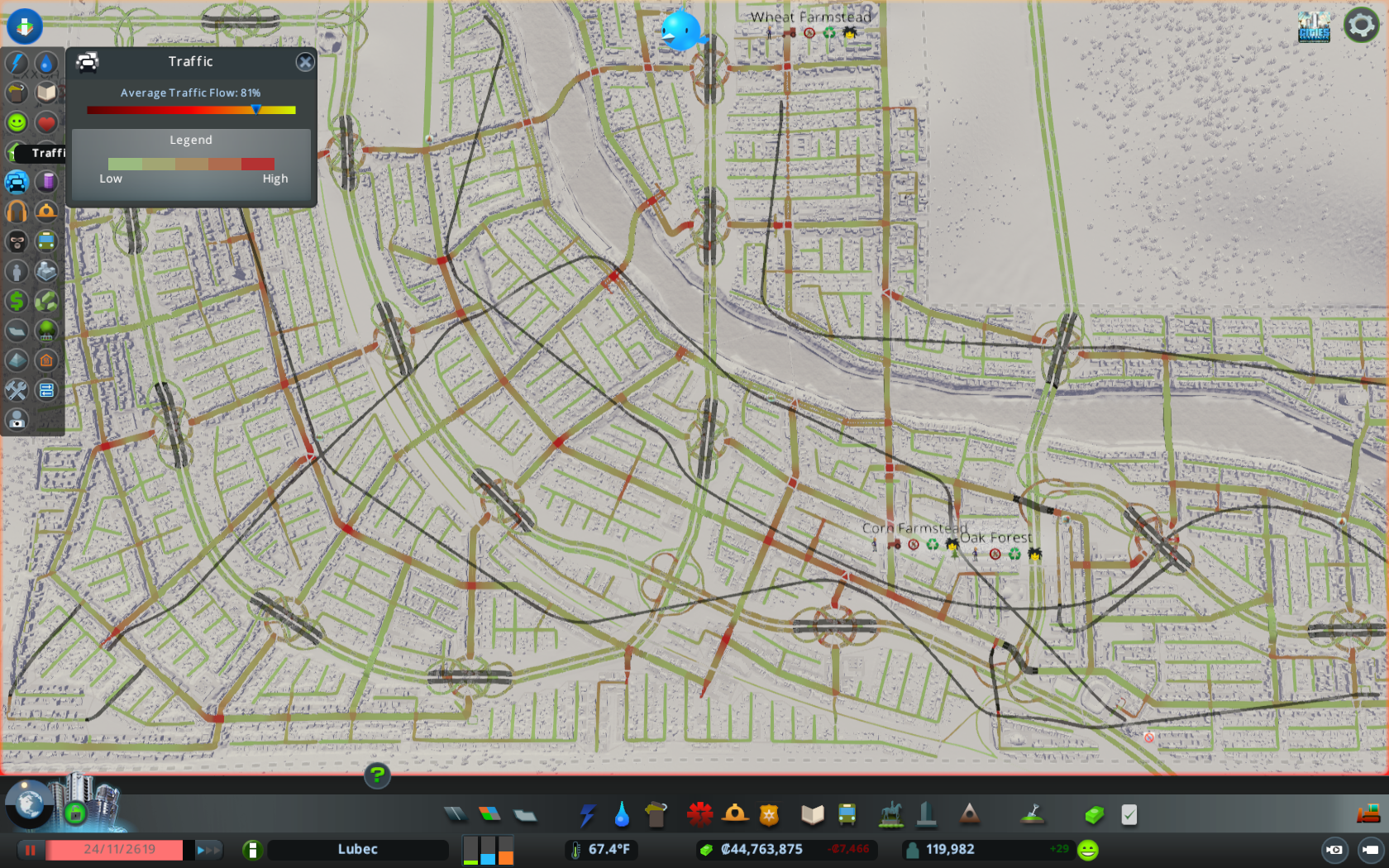The width and height of the screenshot is (1389, 868).
Task: Open the settings gear menu
Action: click(x=1361, y=26)
